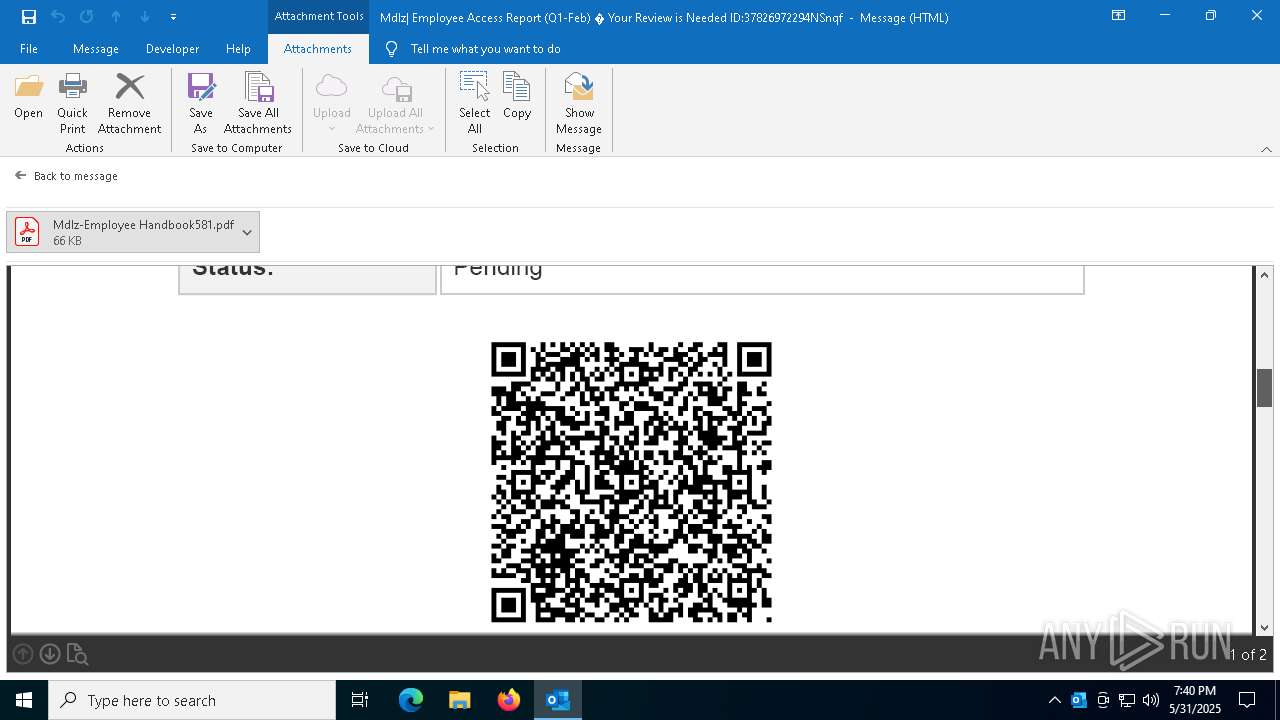Click the Undo arrow in title bar
The image size is (1280, 720).
pos(57,17)
